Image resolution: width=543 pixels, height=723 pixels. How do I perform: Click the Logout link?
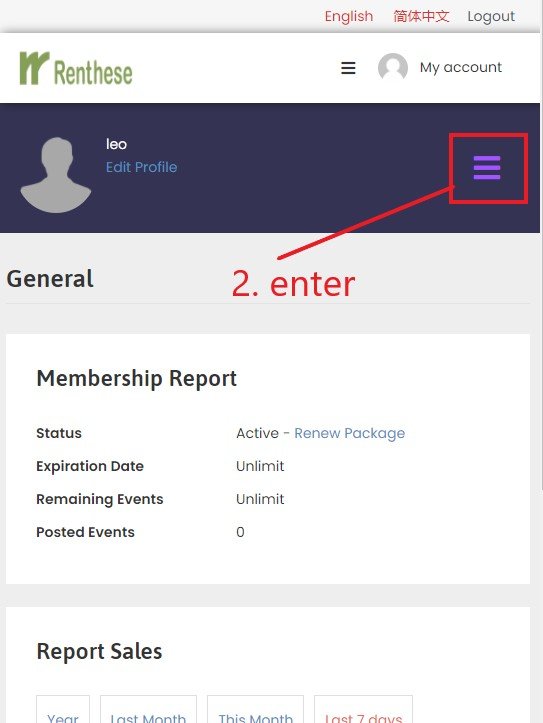point(491,16)
